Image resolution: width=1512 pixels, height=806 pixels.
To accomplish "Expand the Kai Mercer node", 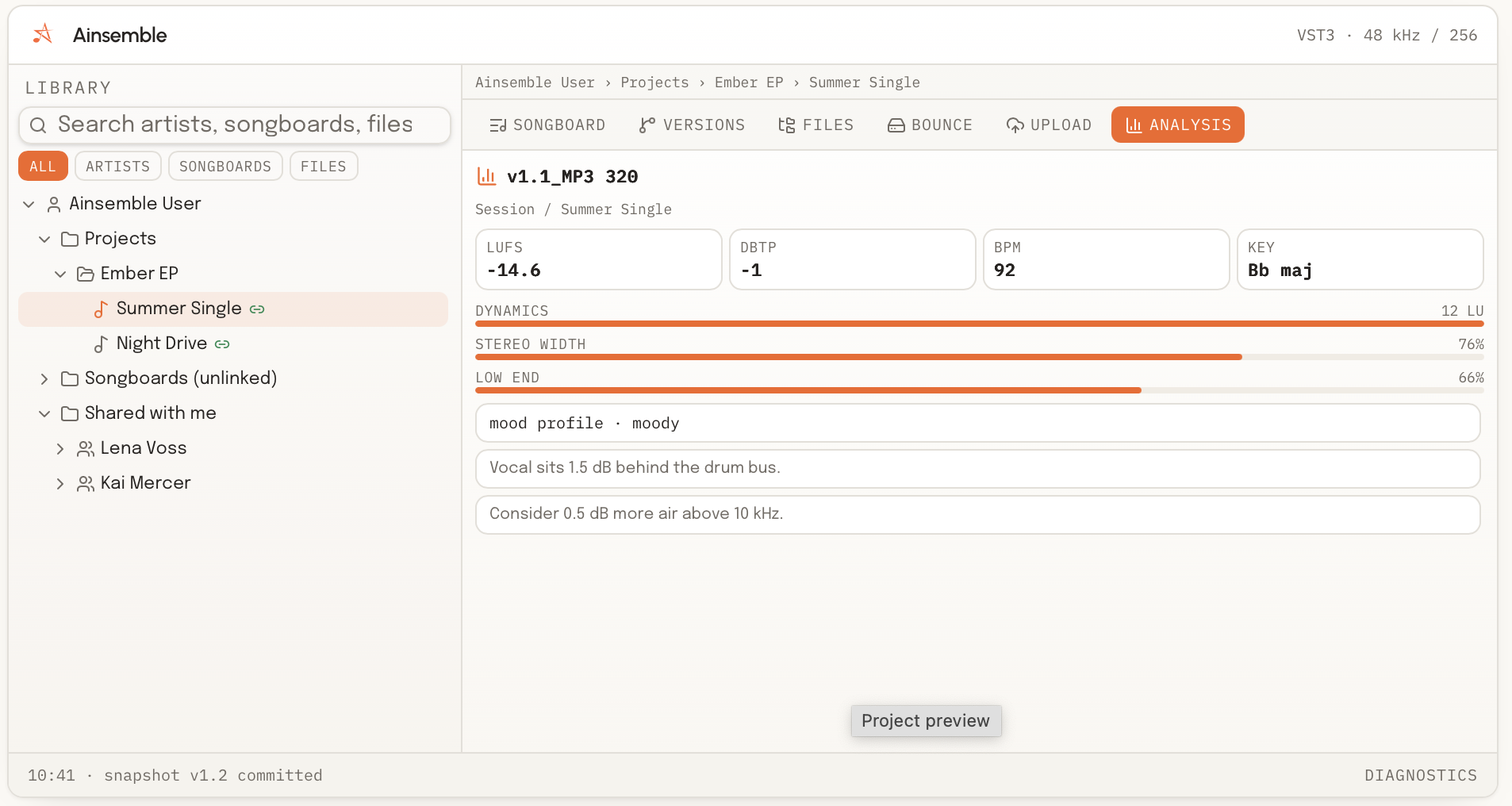I will coord(60,483).
